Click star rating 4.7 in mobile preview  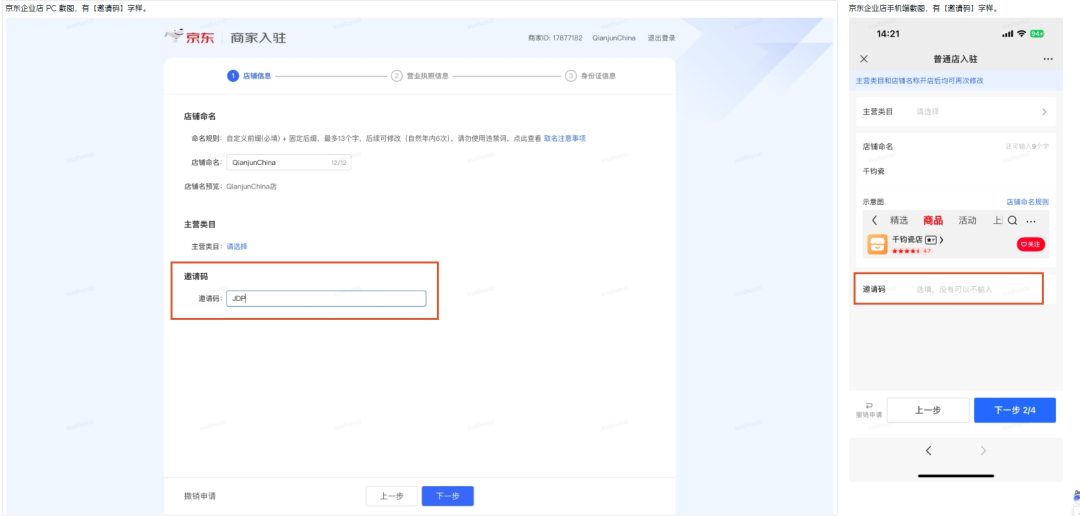coord(911,251)
